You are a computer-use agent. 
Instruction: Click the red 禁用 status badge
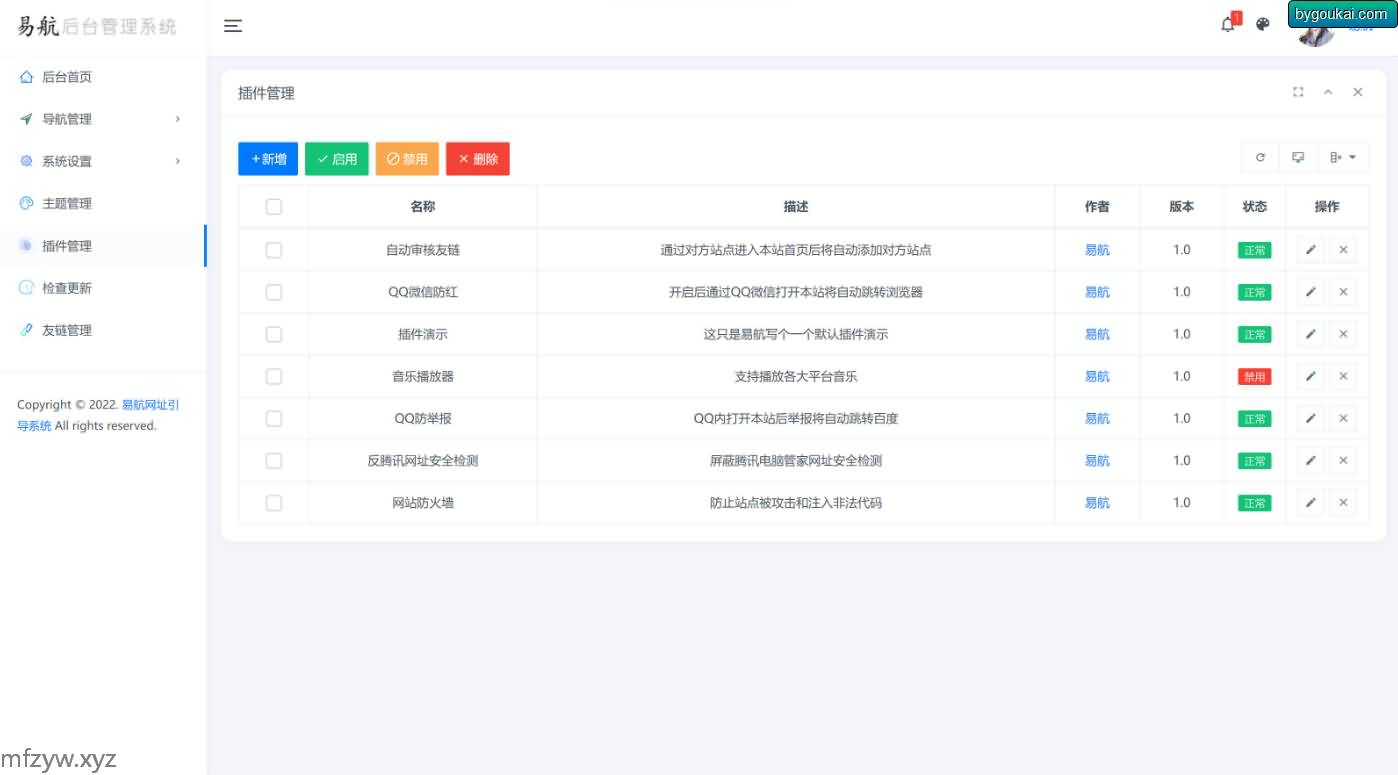pyautogui.click(x=1254, y=377)
